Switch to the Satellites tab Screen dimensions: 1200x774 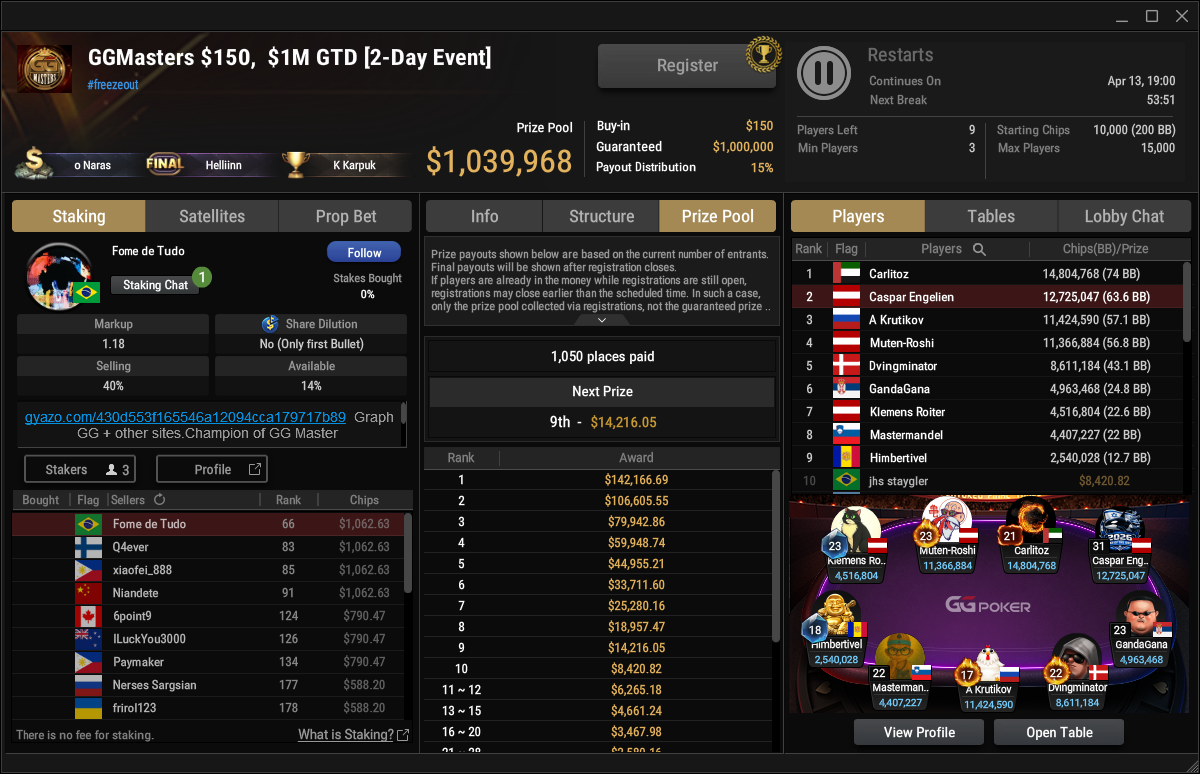coord(212,216)
